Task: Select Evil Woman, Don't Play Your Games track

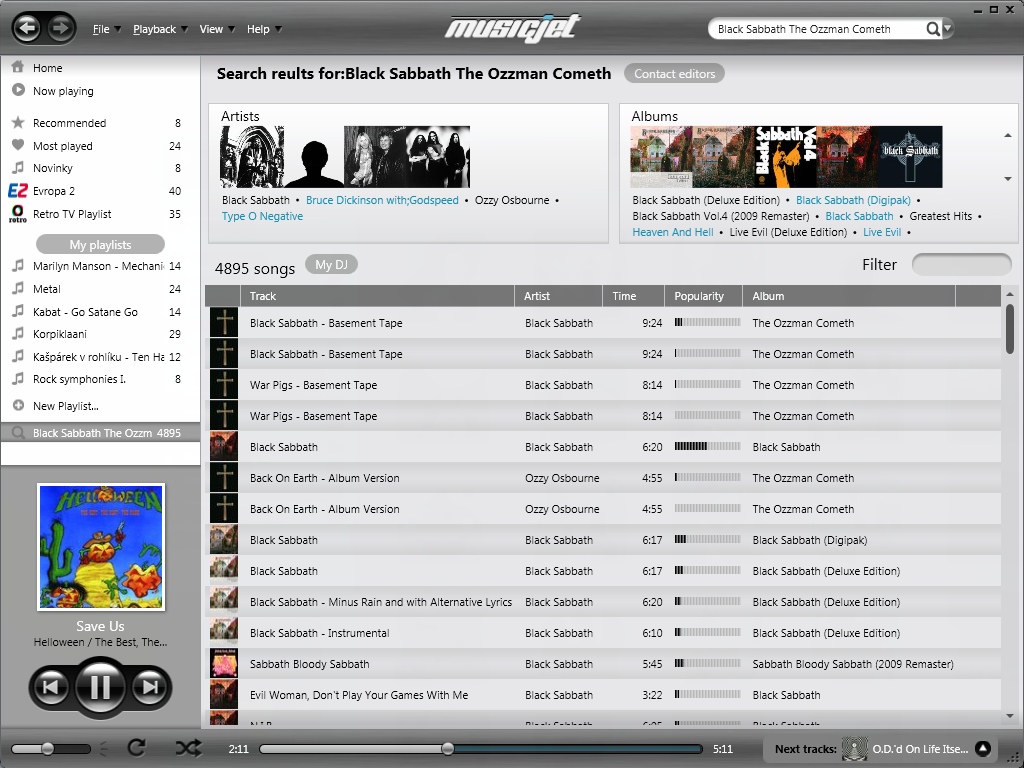Action: pos(603,695)
